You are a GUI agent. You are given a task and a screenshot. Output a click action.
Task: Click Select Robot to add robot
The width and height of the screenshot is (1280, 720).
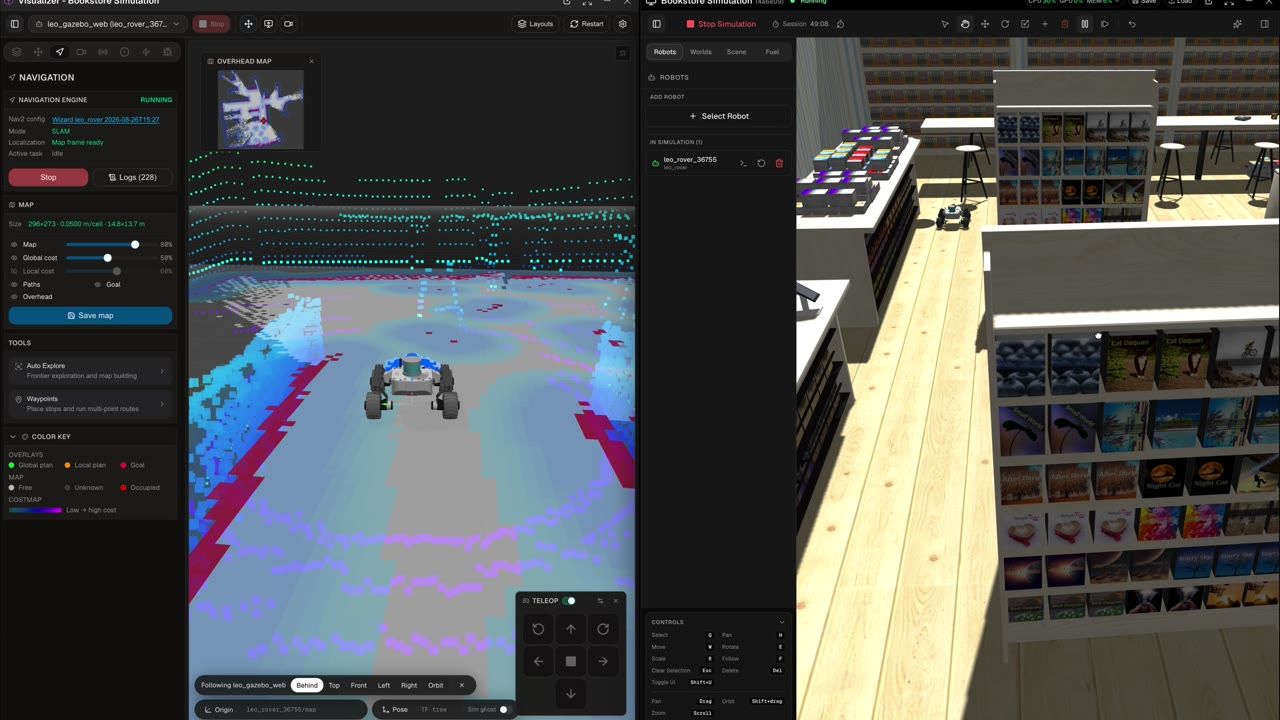[719, 116]
